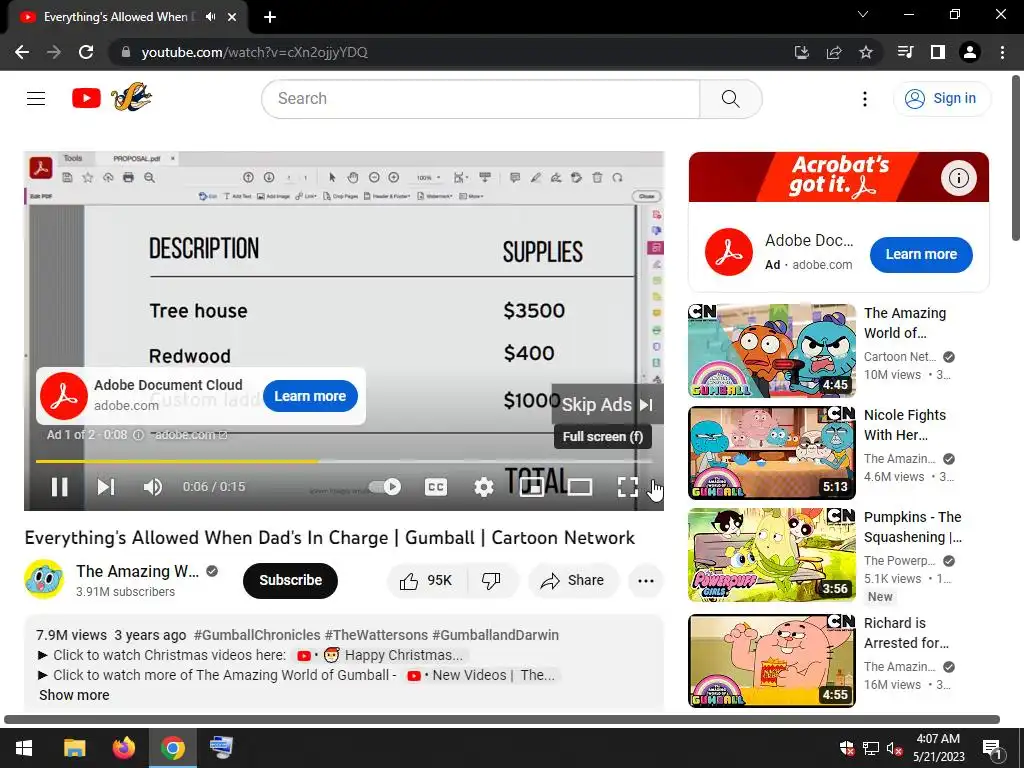This screenshot has width=1024, height=768.
Task: Open File Explorer from taskbar
Action: click(74, 748)
